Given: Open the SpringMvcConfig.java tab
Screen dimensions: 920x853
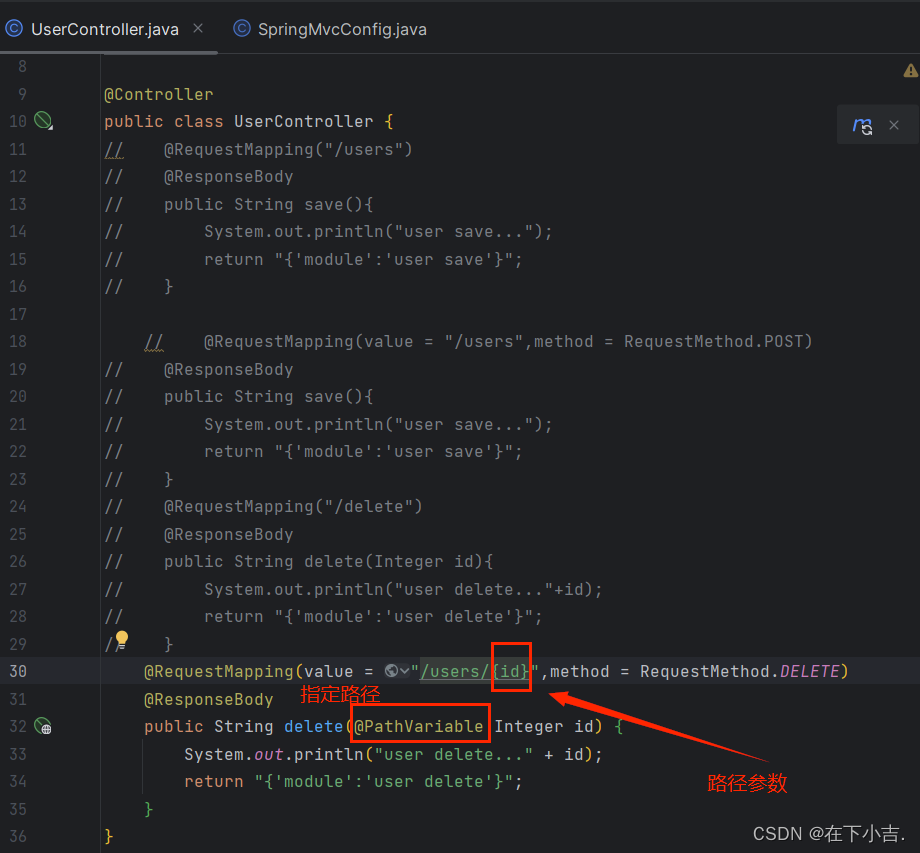Looking at the screenshot, I should 342,29.
